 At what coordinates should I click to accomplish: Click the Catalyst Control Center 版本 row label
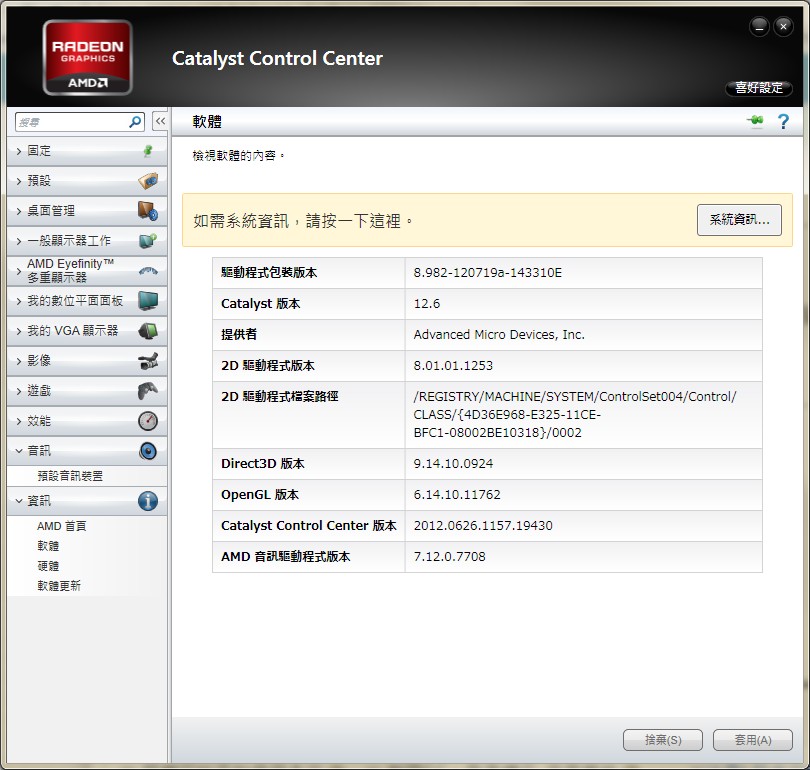pos(308,526)
